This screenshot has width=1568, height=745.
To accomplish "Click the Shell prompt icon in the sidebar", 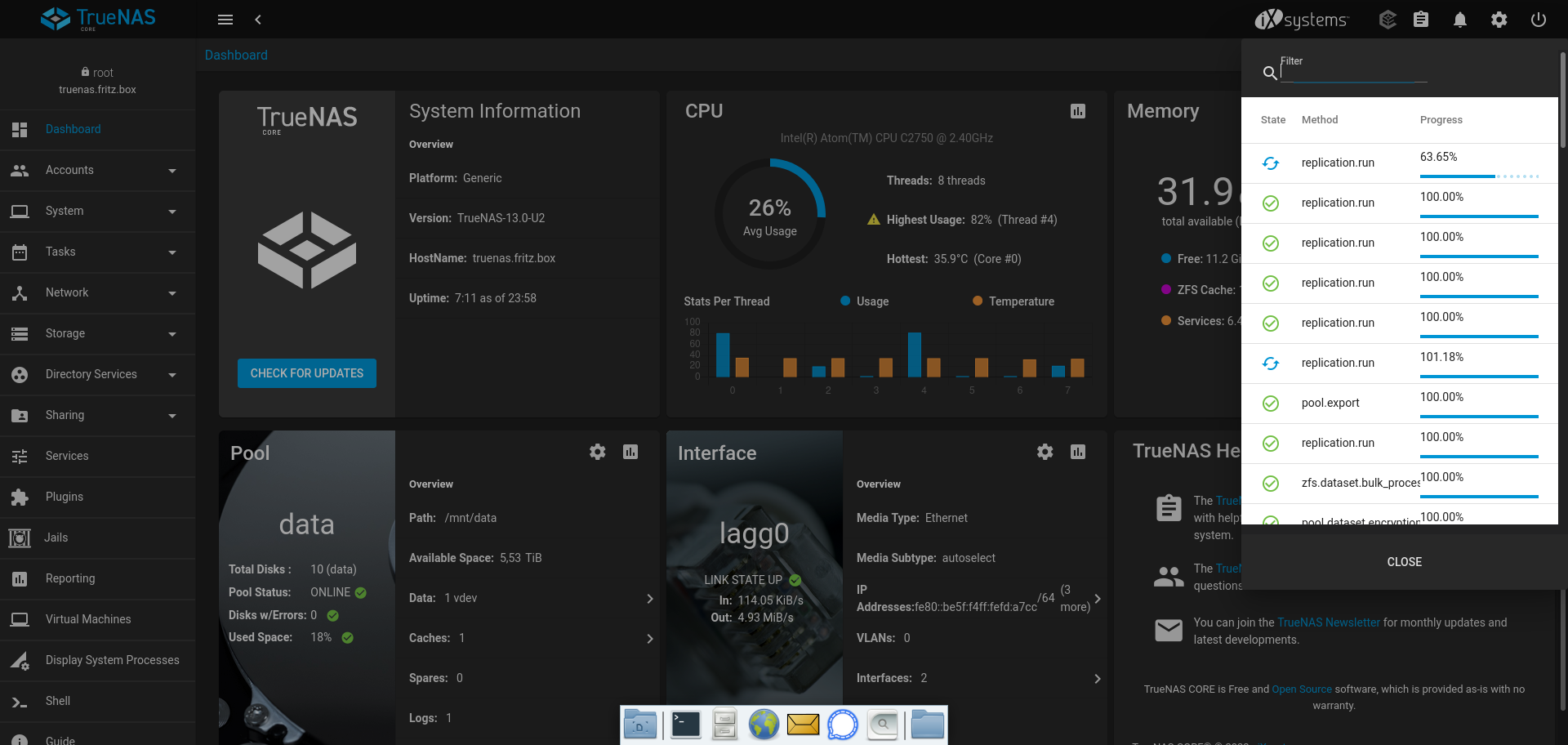I will [20, 701].
